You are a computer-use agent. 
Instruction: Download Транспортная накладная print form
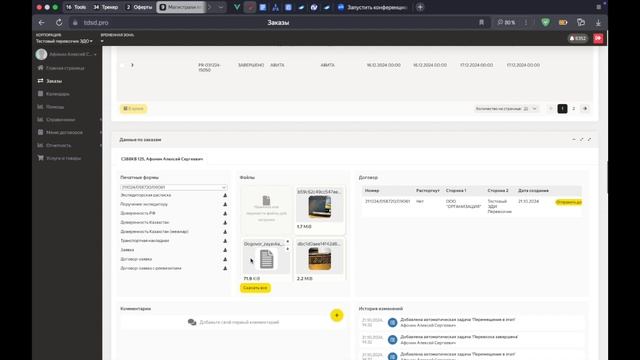coord(225,241)
